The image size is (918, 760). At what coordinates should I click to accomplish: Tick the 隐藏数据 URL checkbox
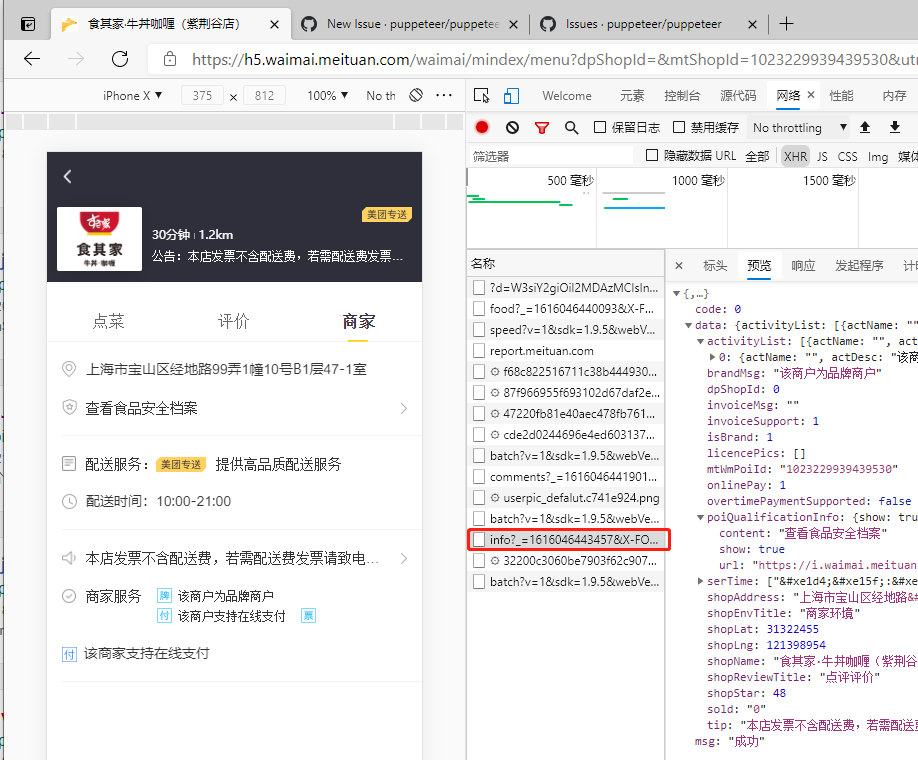[x=652, y=155]
